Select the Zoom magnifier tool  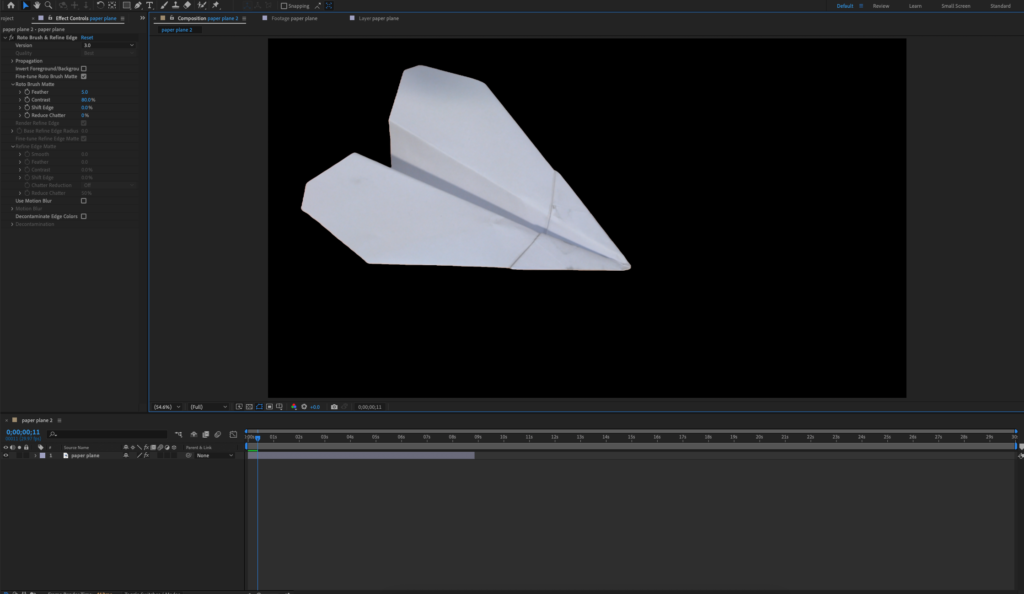point(48,5)
